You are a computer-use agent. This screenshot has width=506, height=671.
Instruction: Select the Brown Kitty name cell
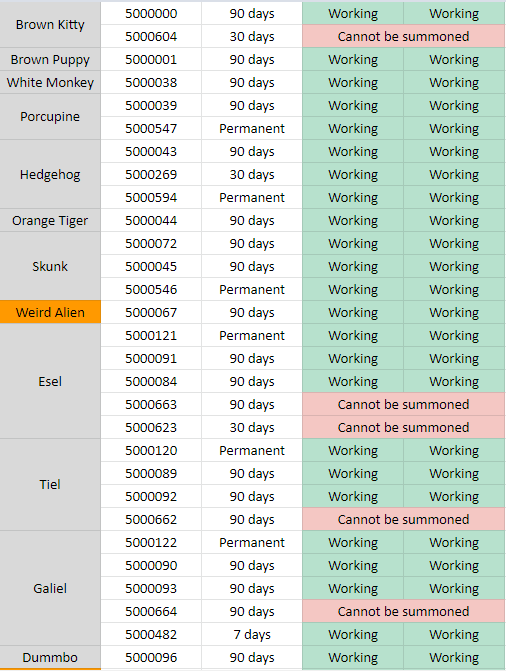point(50,25)
